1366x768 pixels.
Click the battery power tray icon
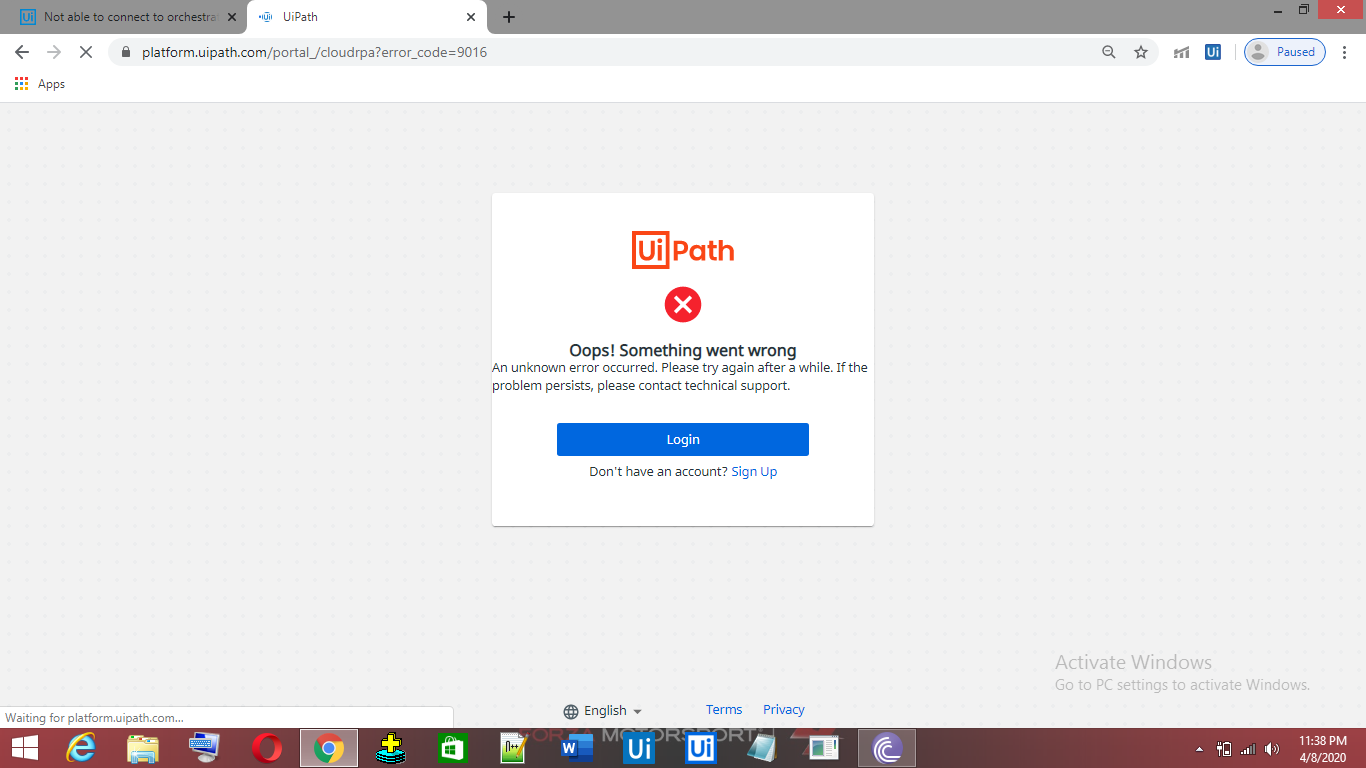tap(1224, 749)
